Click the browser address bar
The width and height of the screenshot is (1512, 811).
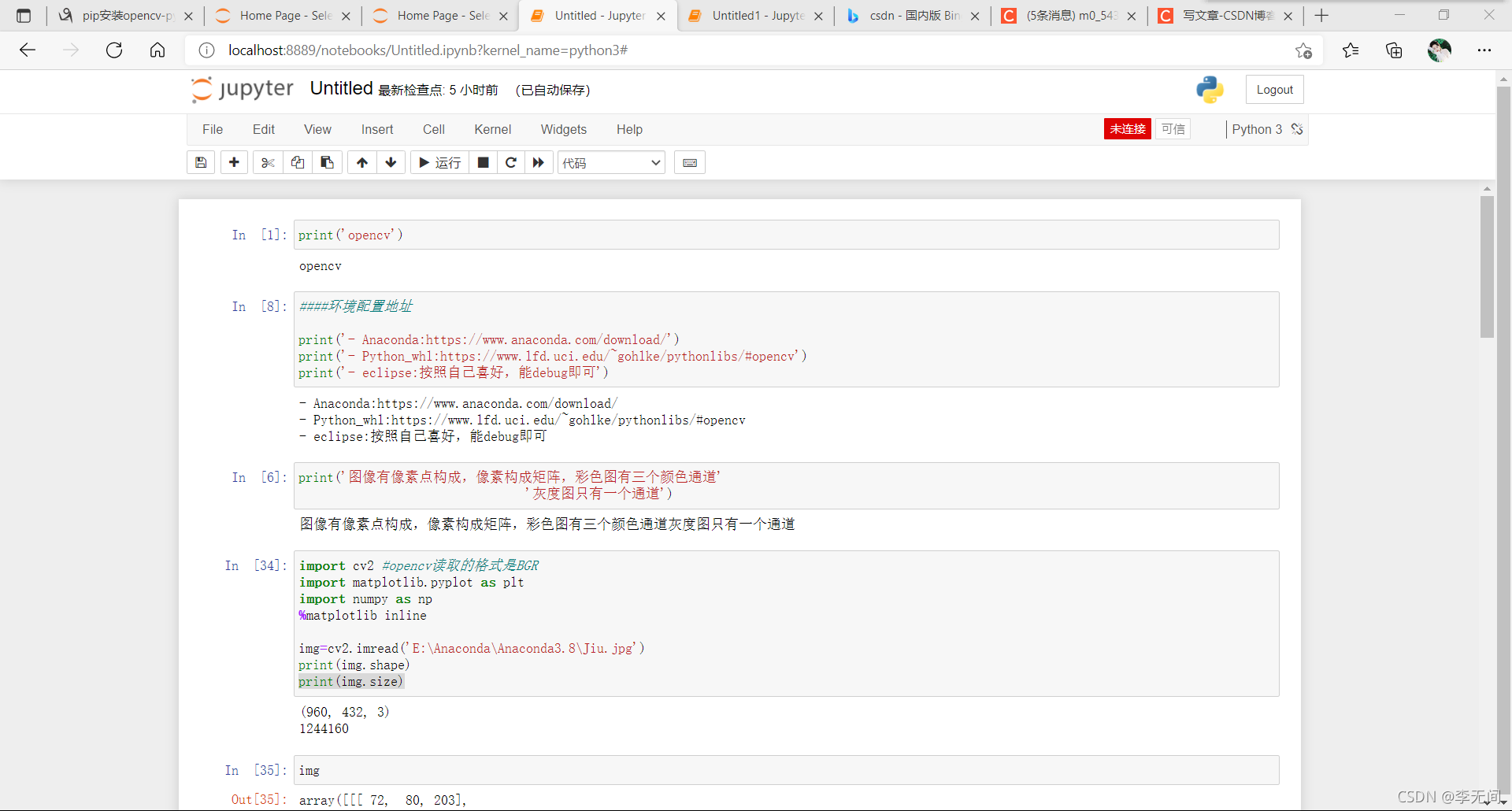click(x=551, y=50)
